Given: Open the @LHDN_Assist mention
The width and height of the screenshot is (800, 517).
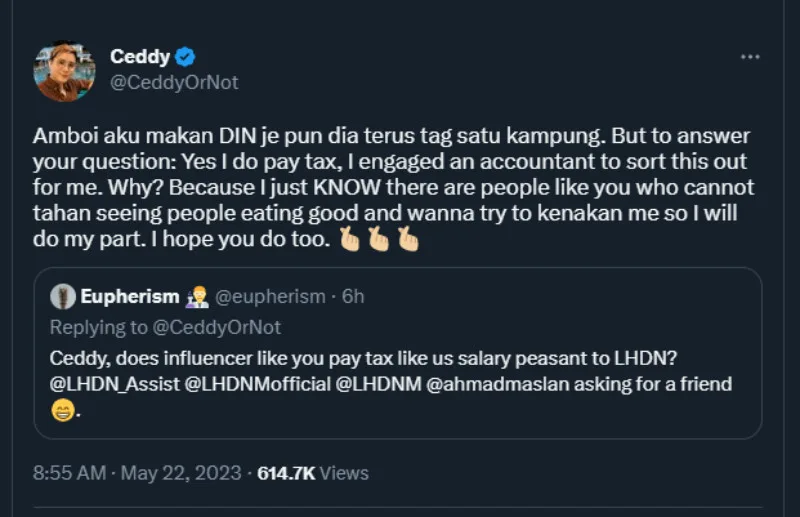Looking at the screenshot, I should click(x=112, y=384).
